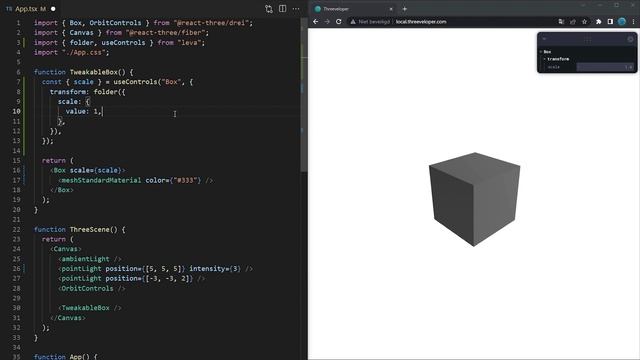
Task: Click the not-secure warning icon in address bar
Action: tap(353, 22)
